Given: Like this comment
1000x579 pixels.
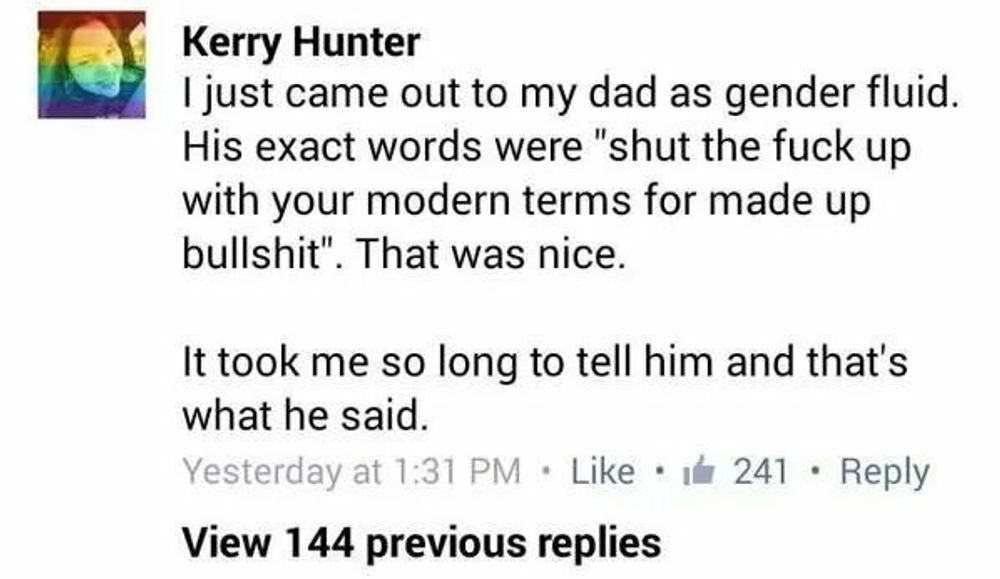Looking at the screenshot, I should 603,472.
